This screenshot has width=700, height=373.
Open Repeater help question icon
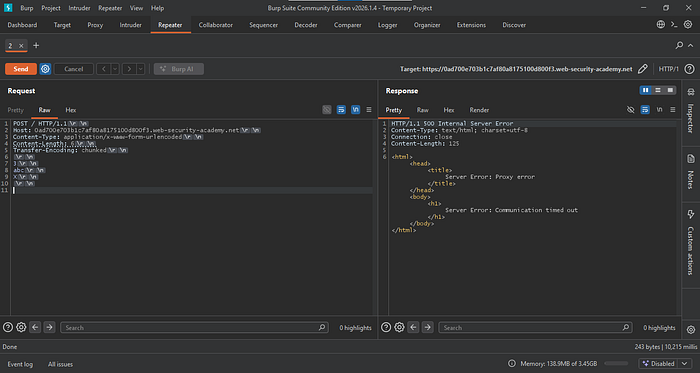point(690,69)
